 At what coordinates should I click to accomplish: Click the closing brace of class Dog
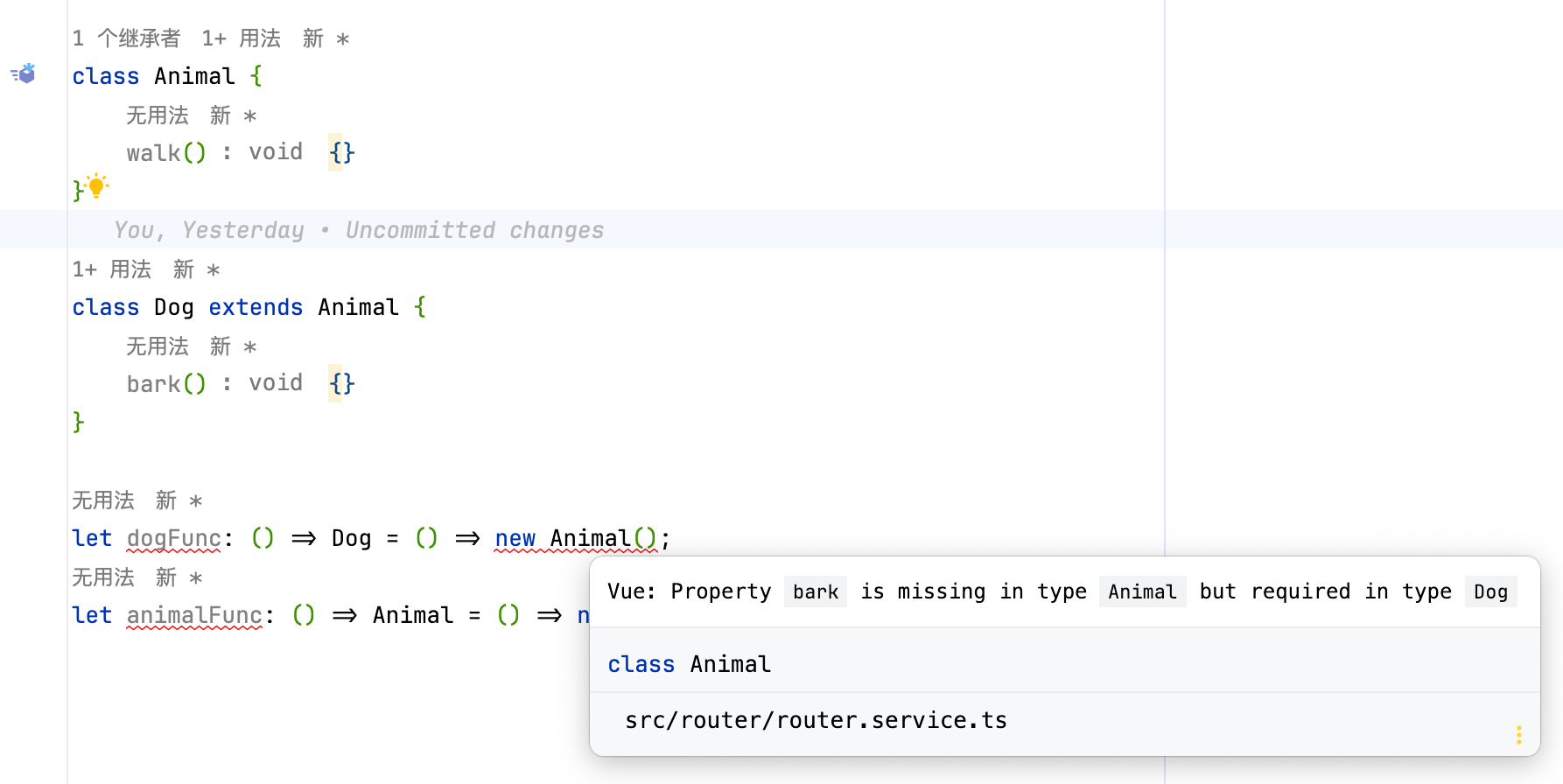(78, 422)
